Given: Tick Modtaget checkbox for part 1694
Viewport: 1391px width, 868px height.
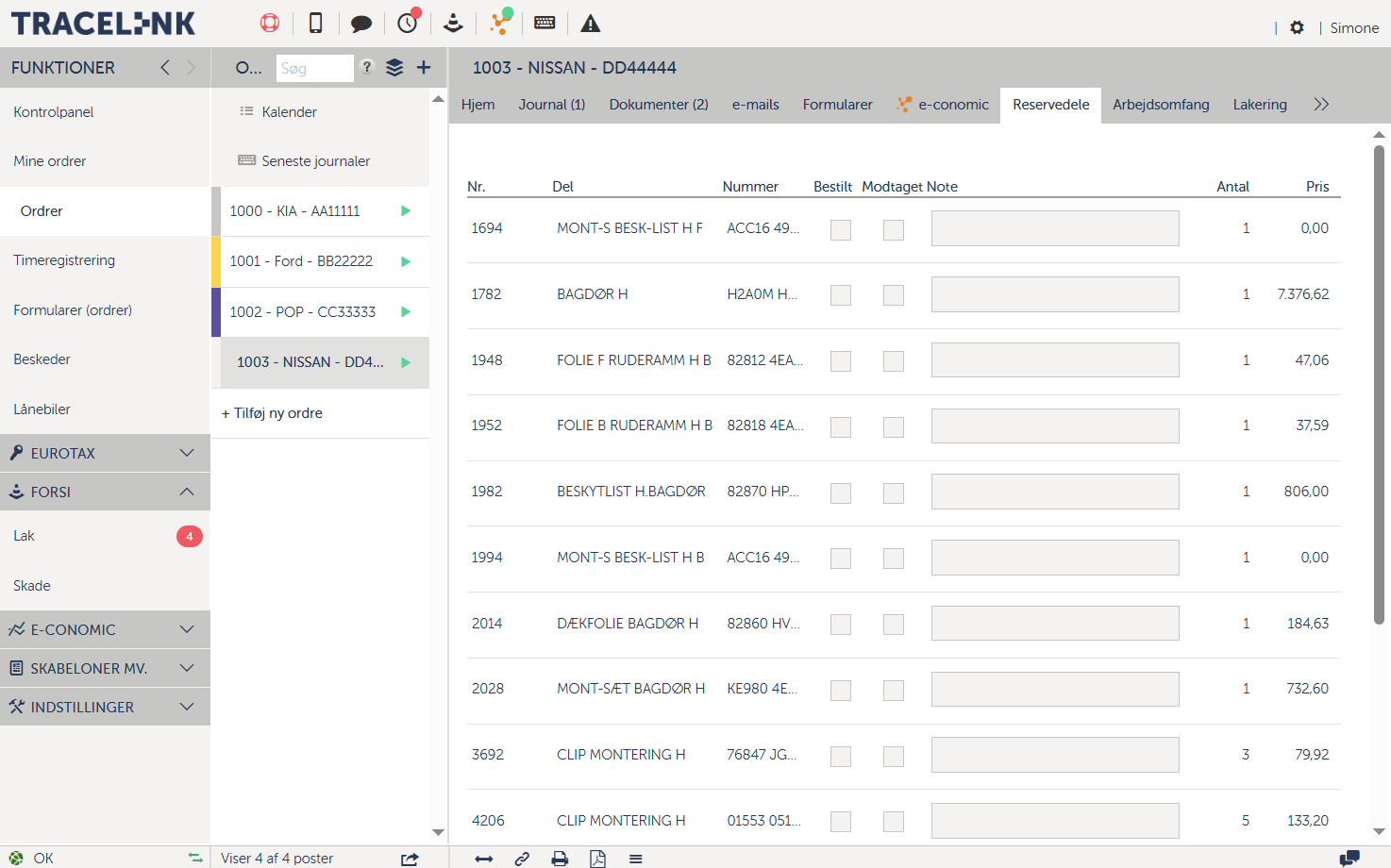Looking at the screenshot, I should pos(894,229).
